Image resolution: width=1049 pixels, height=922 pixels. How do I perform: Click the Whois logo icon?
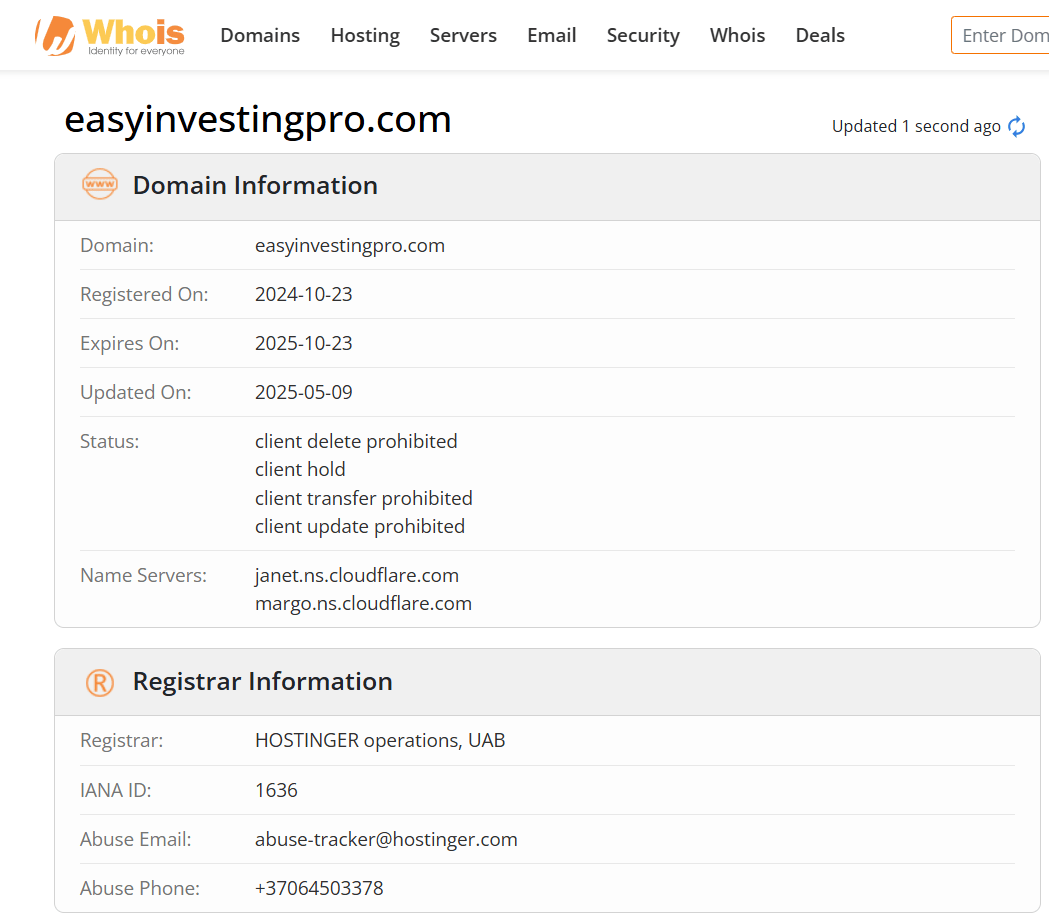(x=110, y=35)
